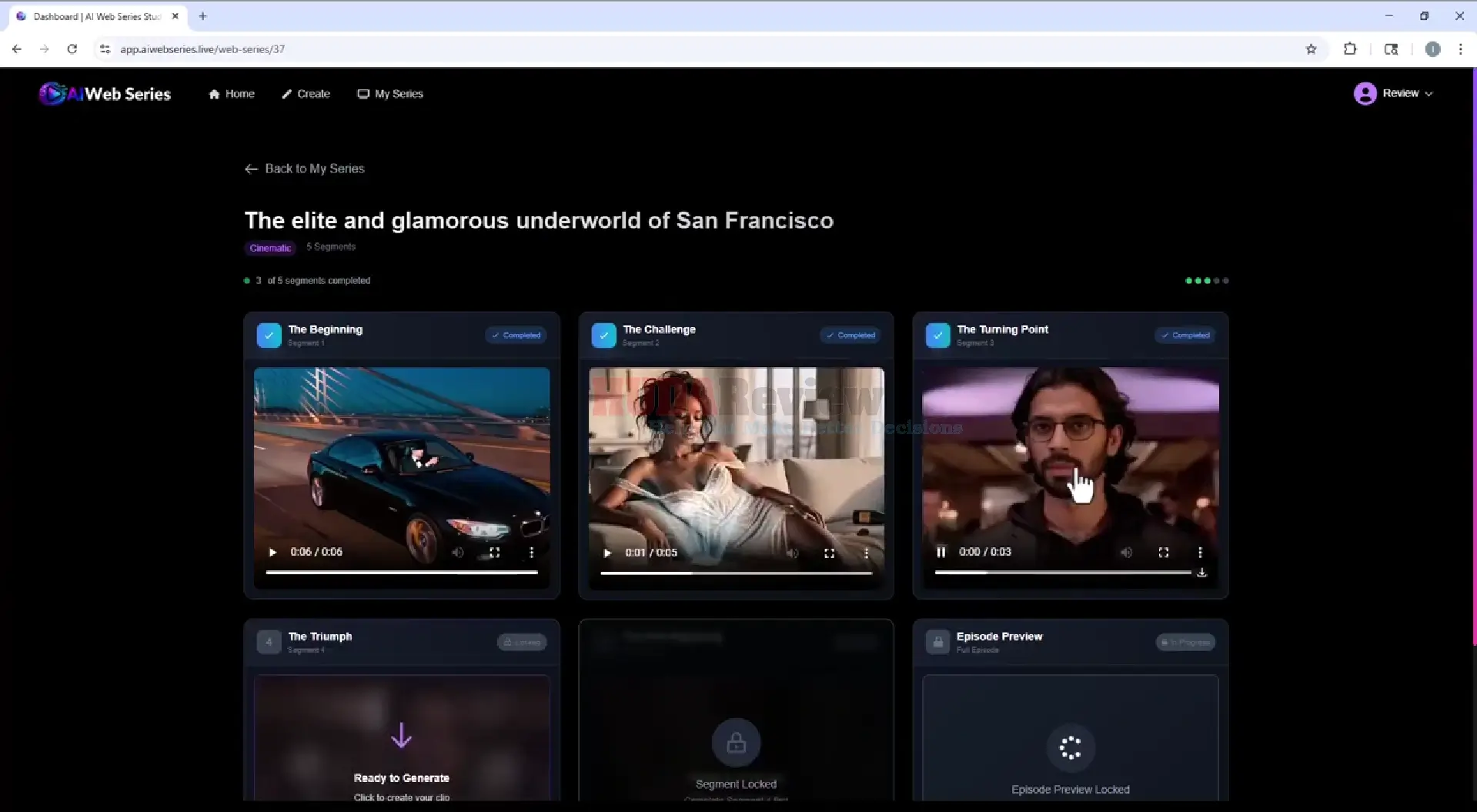Screen dimensions: 1477x812
Task: Select the Dashboard browser tab
Action: pos(98,16)
